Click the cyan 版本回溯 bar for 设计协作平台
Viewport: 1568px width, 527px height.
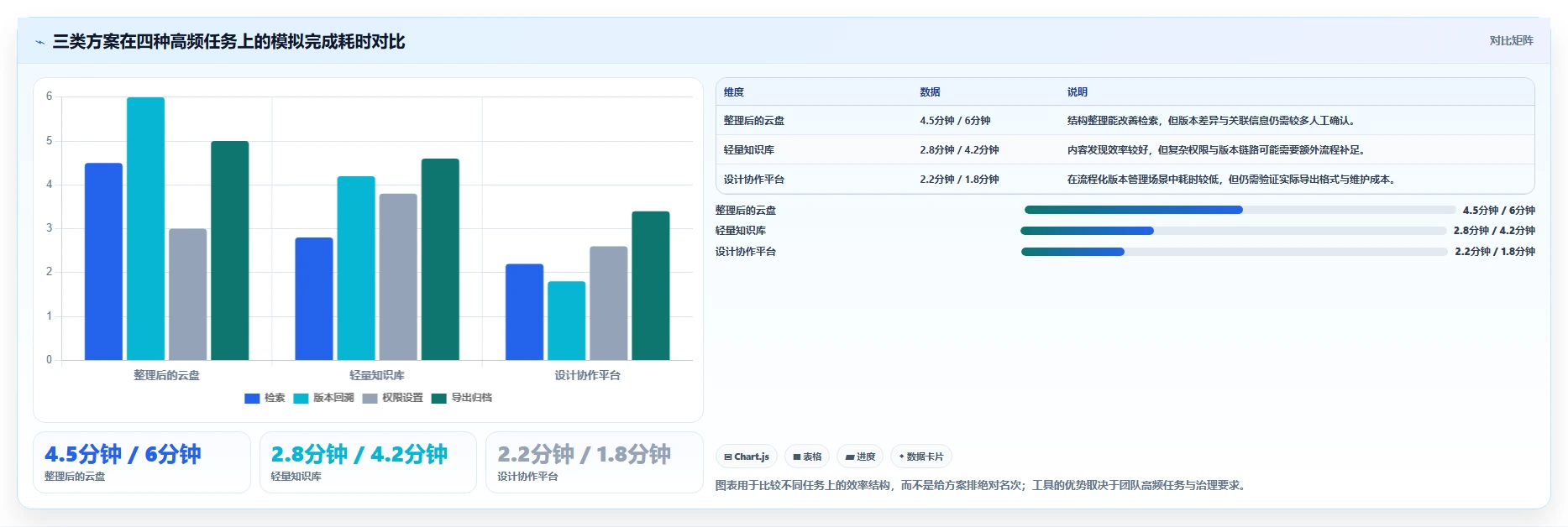(x=566, y=321)
